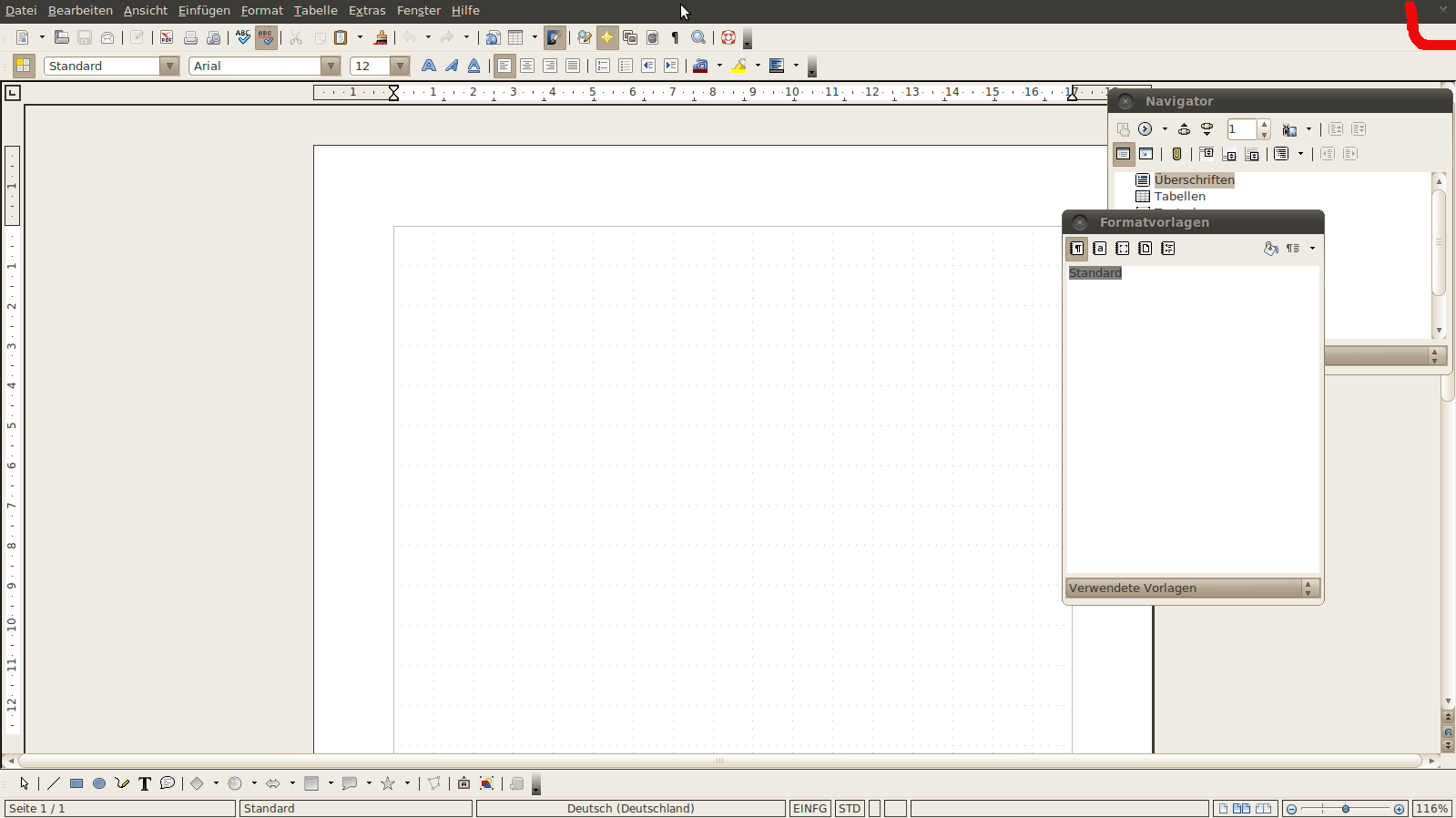This screenshot has height=818, width=1456.
Task: Click the zoom slider in status bar
Action: pyautogui.click(x=1345, y=809)
